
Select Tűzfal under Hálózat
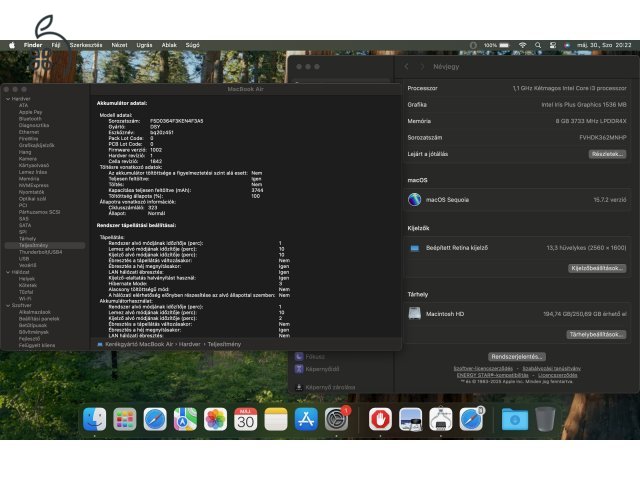[x=26, y=292]
